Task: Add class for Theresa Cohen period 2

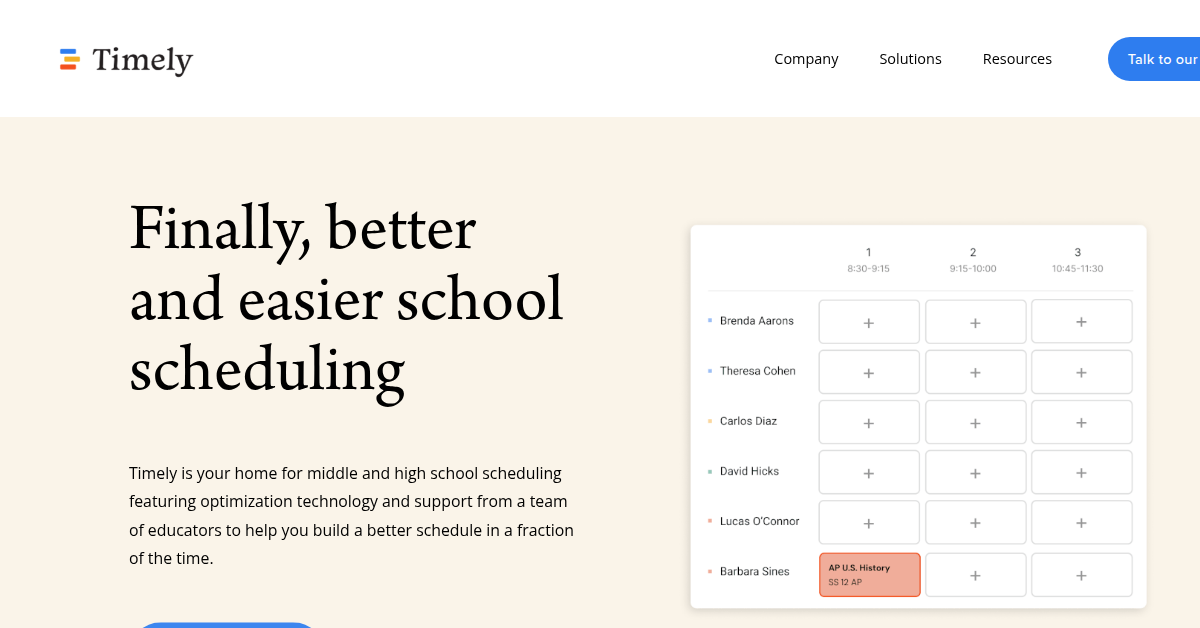Action: pyautogui.click(x=975, y=372)
